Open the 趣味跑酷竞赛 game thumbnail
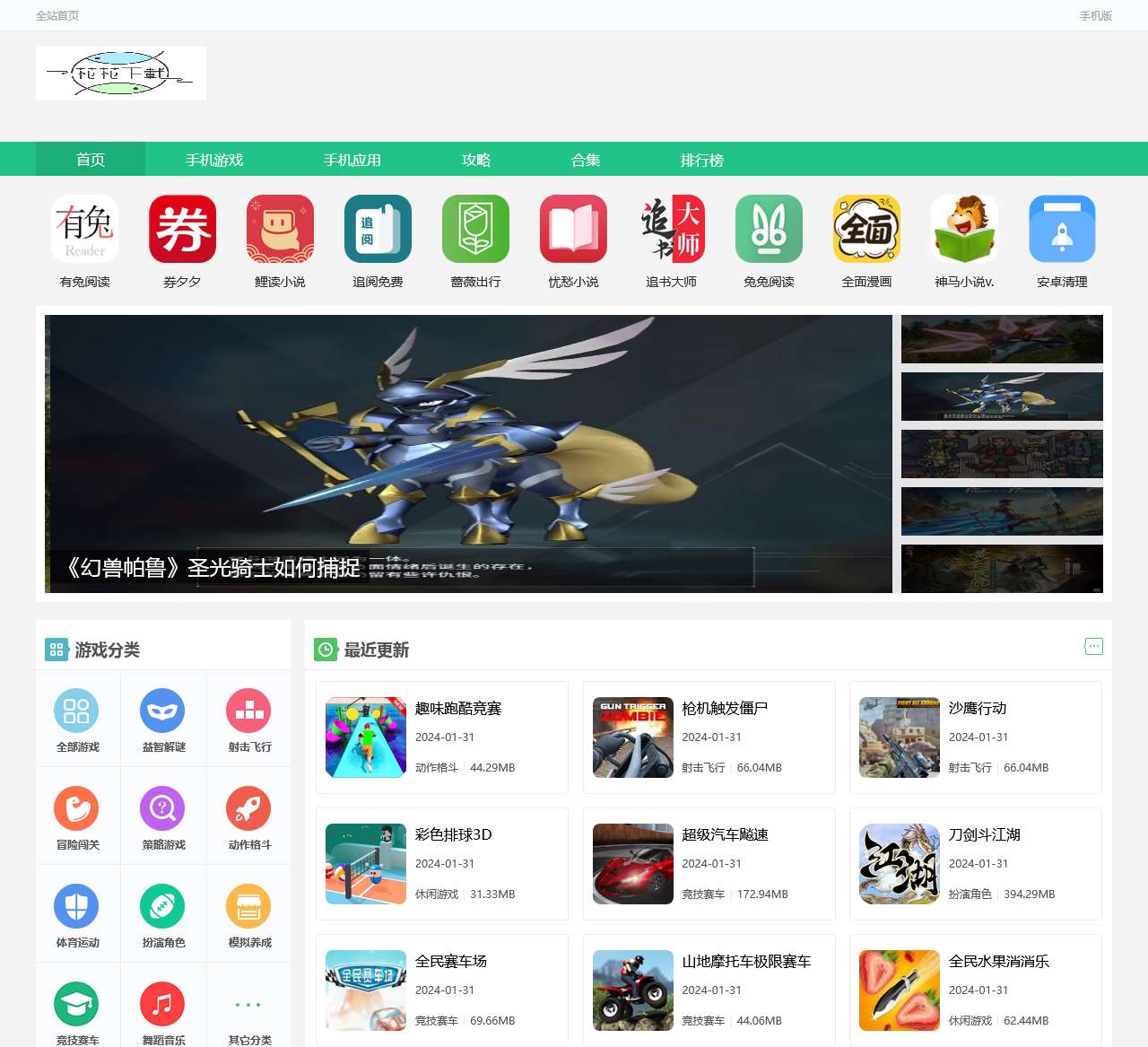1148x1047 pixels. point(366,737)
